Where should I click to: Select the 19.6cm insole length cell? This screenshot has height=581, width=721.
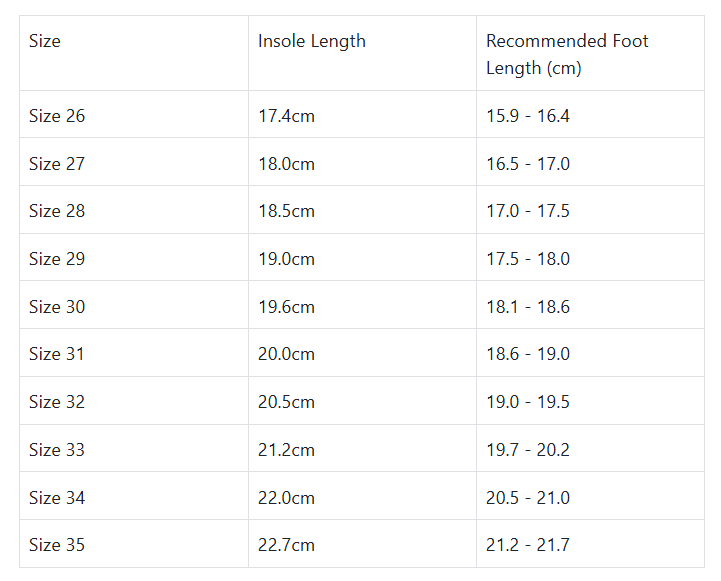286,307
